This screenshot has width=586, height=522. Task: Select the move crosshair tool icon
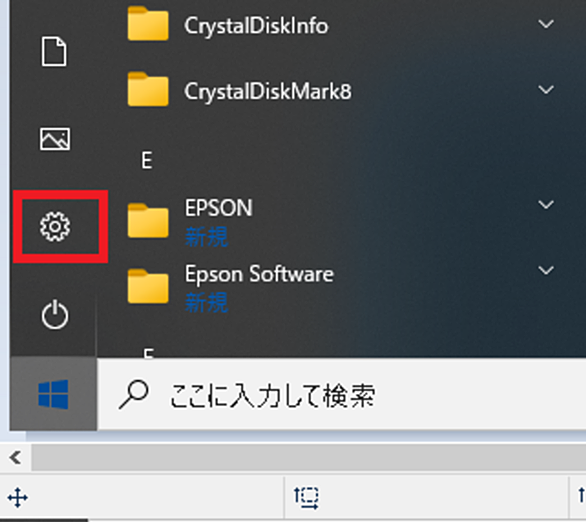click(x=18, y=498)
